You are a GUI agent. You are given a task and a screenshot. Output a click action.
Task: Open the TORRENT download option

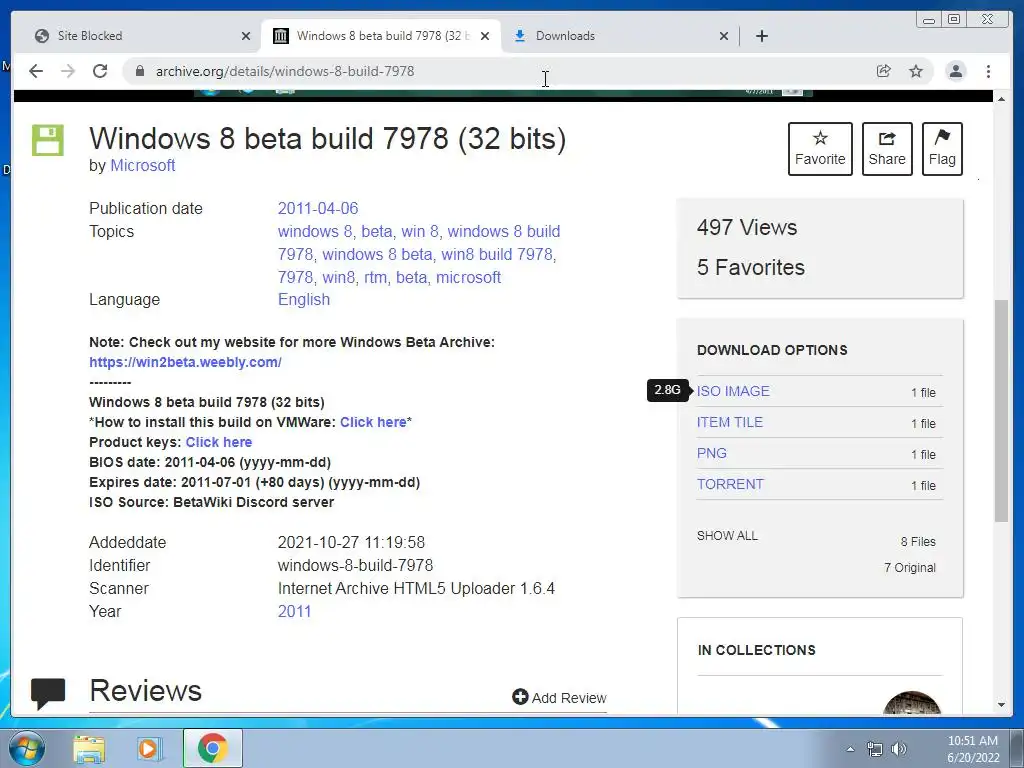(730, 484)
